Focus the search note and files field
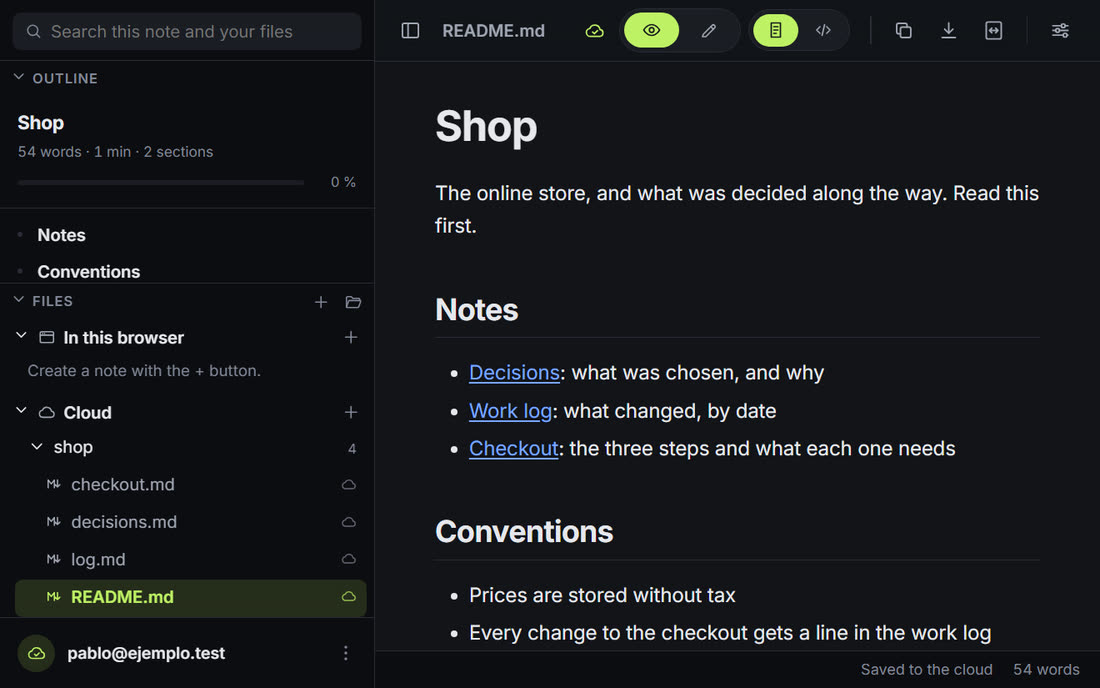 click(x=187, y=32)
